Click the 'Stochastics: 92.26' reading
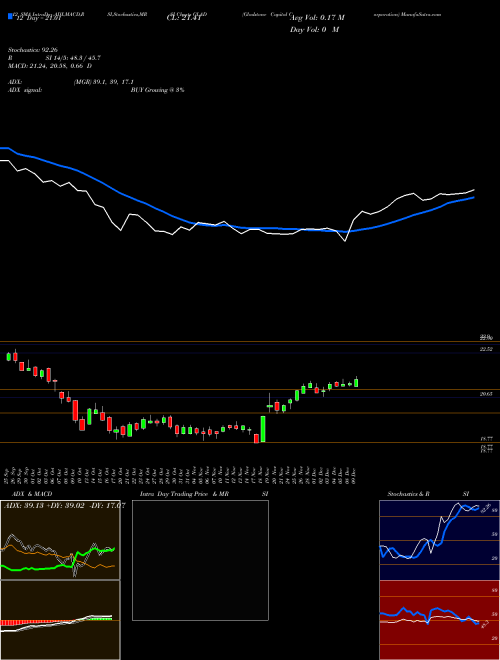Screen dimensions: 500x660 [x=32, y=50]
